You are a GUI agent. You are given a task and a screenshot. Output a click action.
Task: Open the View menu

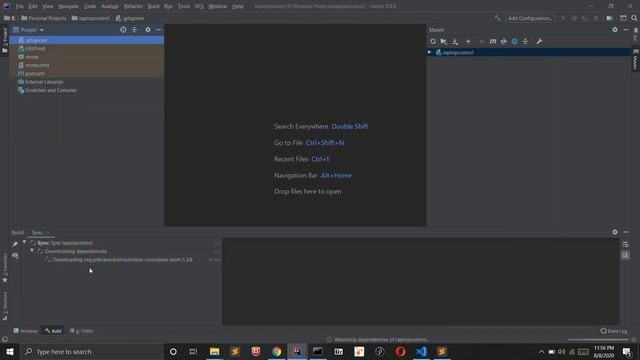48,6
